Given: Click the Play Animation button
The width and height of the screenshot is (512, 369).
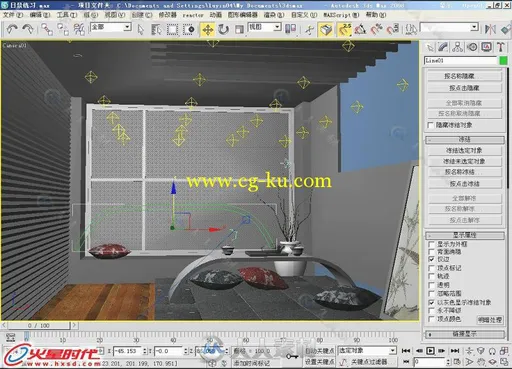Looking at the screenshot, I should [x=431, y=351].
